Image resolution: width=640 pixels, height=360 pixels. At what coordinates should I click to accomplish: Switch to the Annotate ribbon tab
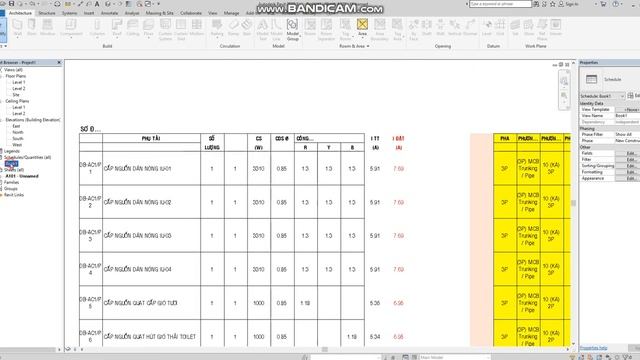point(109,13)
